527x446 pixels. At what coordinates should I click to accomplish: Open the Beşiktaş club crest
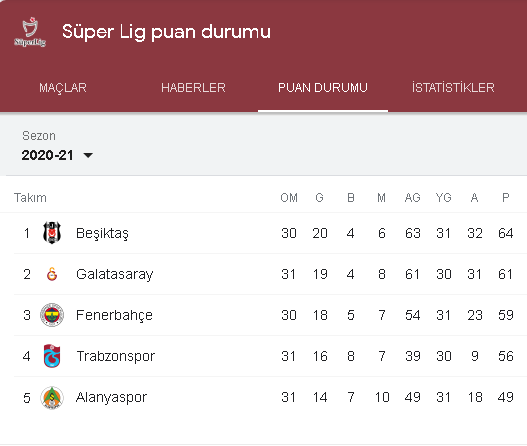point(52,233)
